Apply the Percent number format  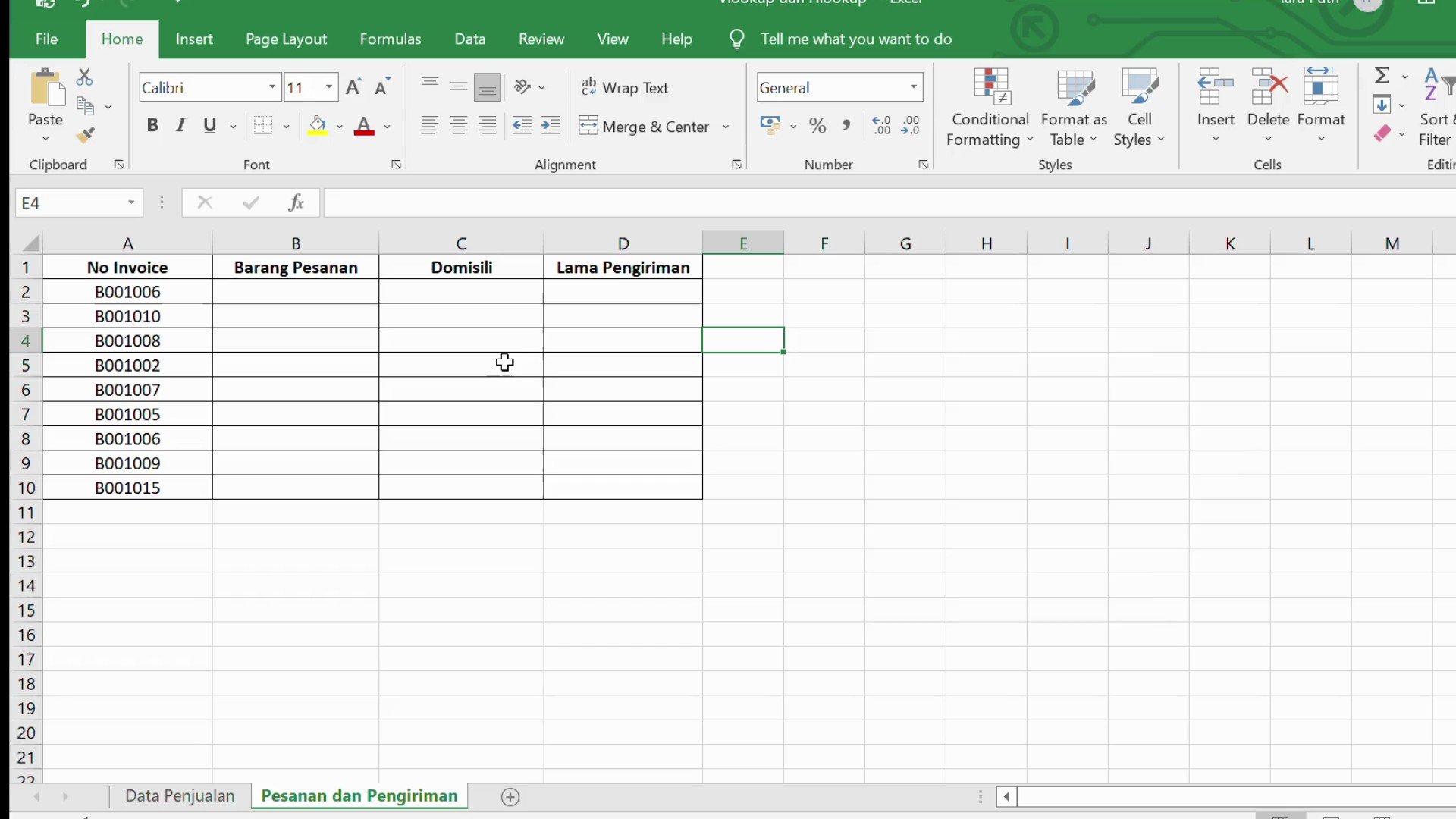click(817, 125)
